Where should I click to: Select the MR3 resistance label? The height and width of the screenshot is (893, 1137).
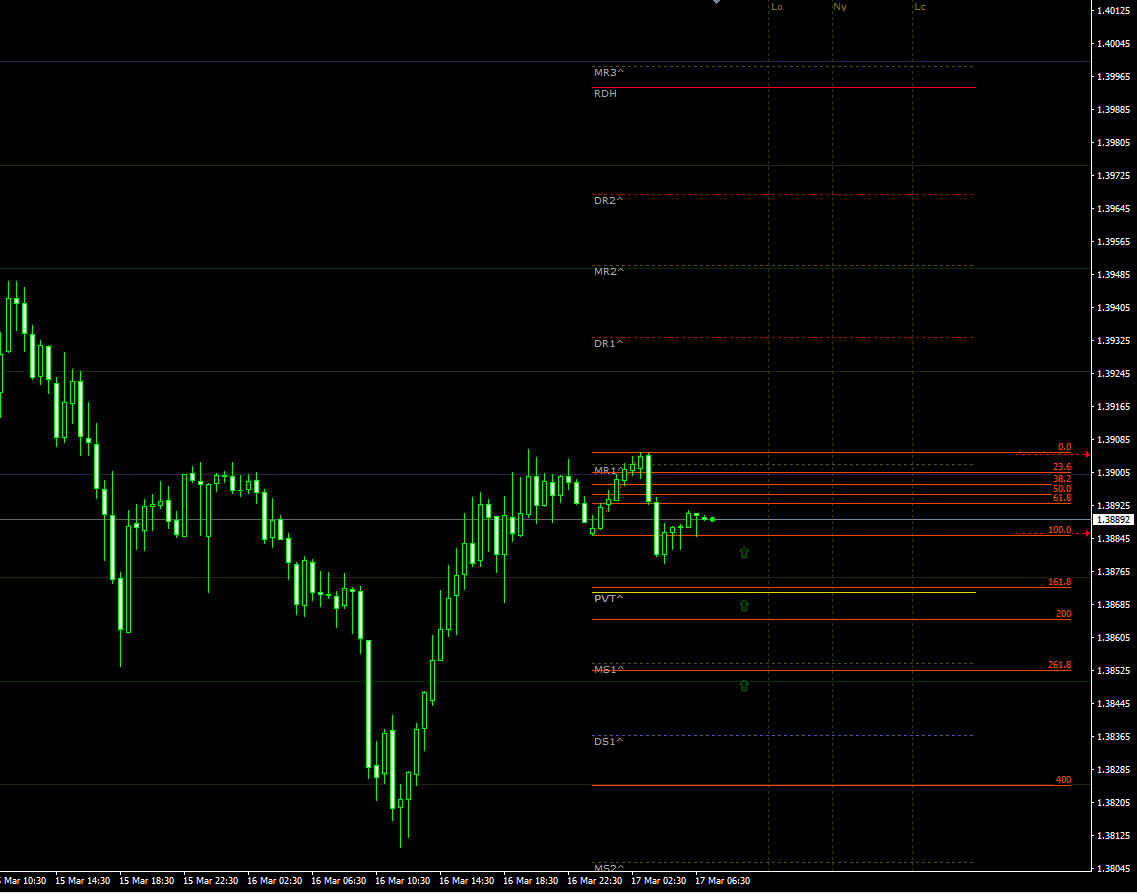608,73
